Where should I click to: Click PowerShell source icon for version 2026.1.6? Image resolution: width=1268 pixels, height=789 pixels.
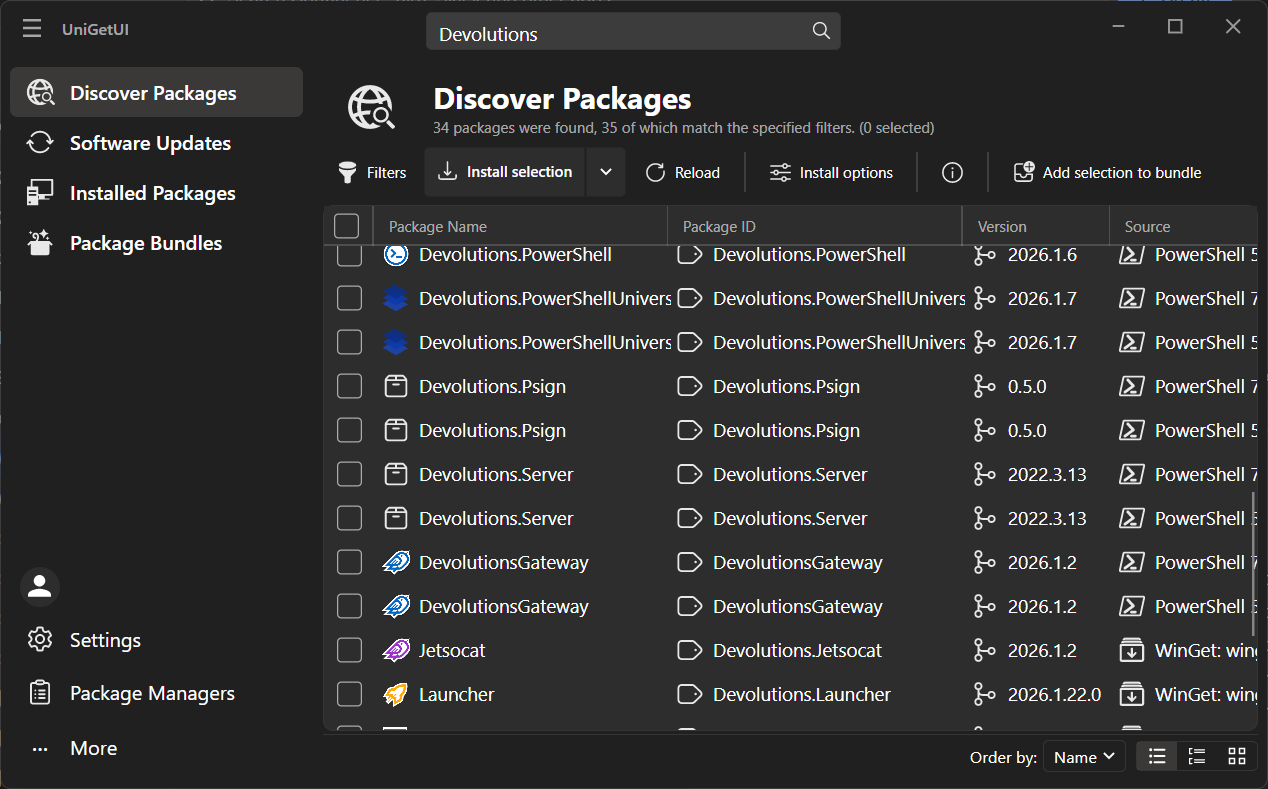tap(1131, 255)
